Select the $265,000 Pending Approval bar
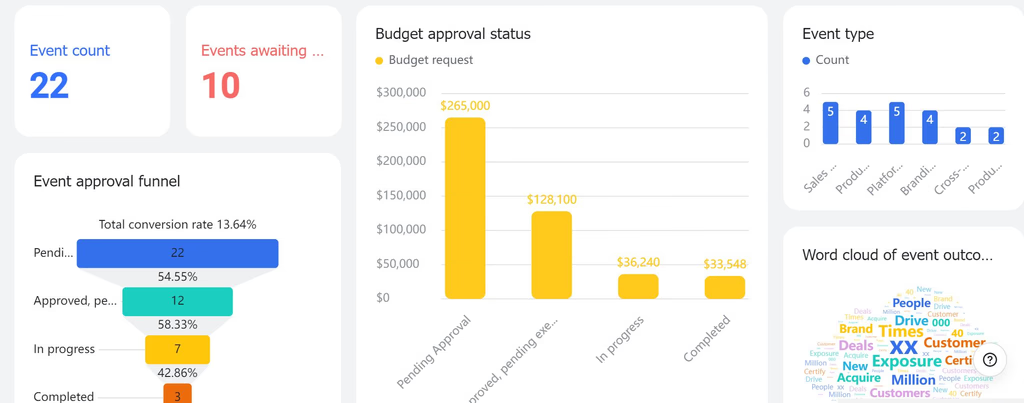1024x403 pixels. (465, 208)
